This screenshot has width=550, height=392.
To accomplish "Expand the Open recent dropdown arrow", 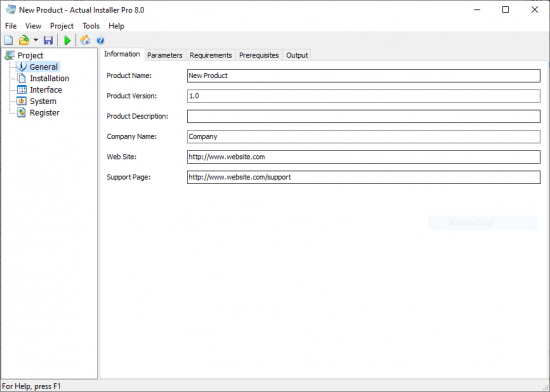I will [35, 40].
